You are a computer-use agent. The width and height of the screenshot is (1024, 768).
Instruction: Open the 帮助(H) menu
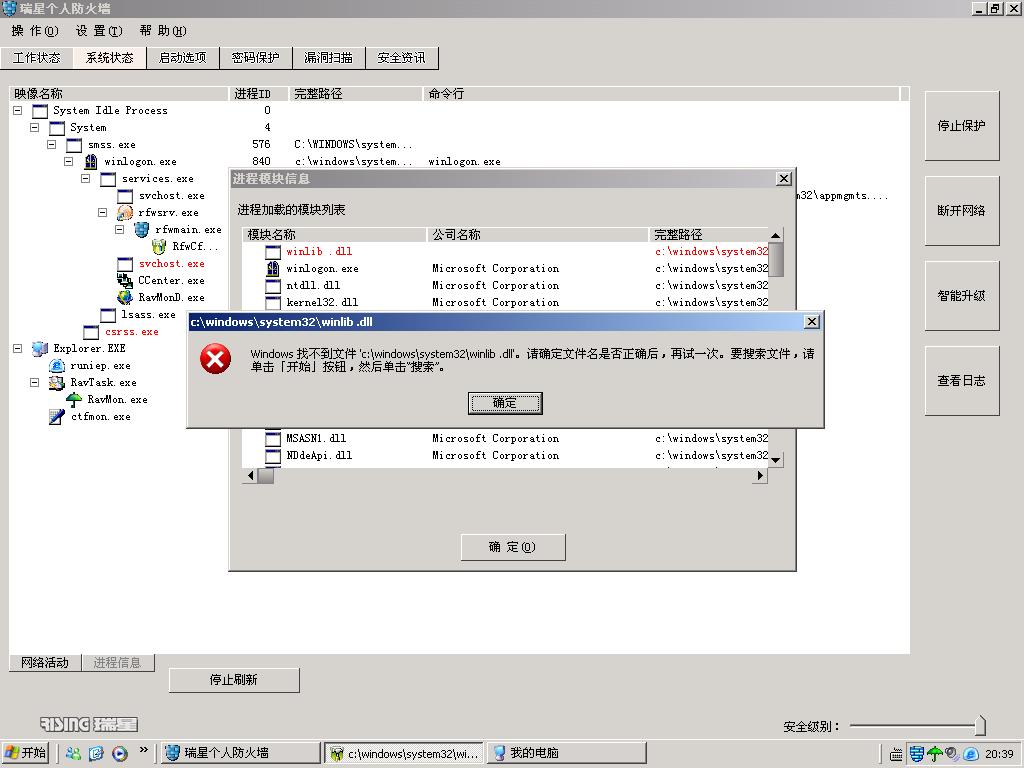click(x=163, y=31)
